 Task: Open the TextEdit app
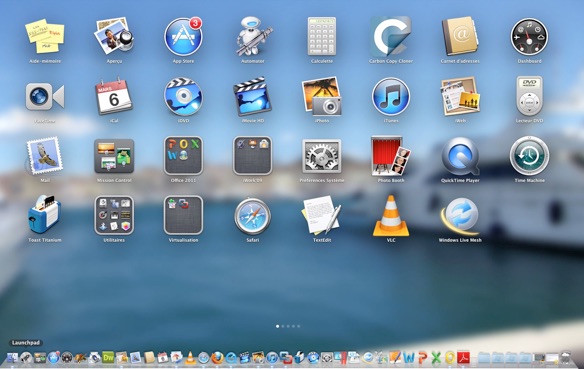(x=322, y=215)
